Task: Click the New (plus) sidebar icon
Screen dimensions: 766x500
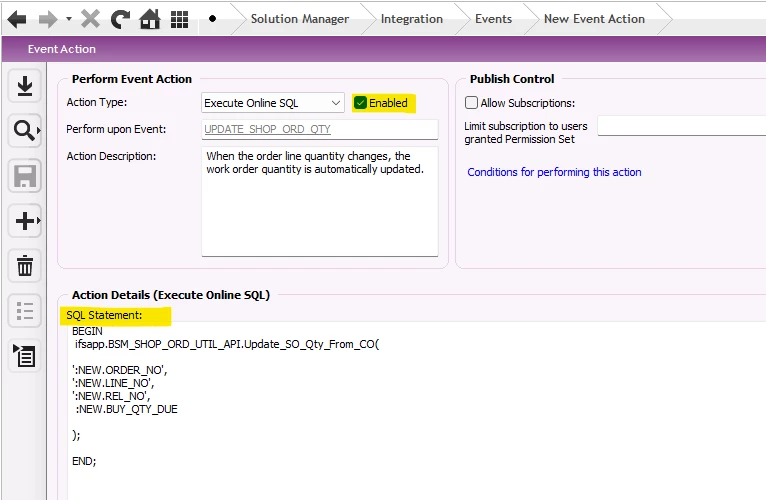Action: (x=25, y=221)
